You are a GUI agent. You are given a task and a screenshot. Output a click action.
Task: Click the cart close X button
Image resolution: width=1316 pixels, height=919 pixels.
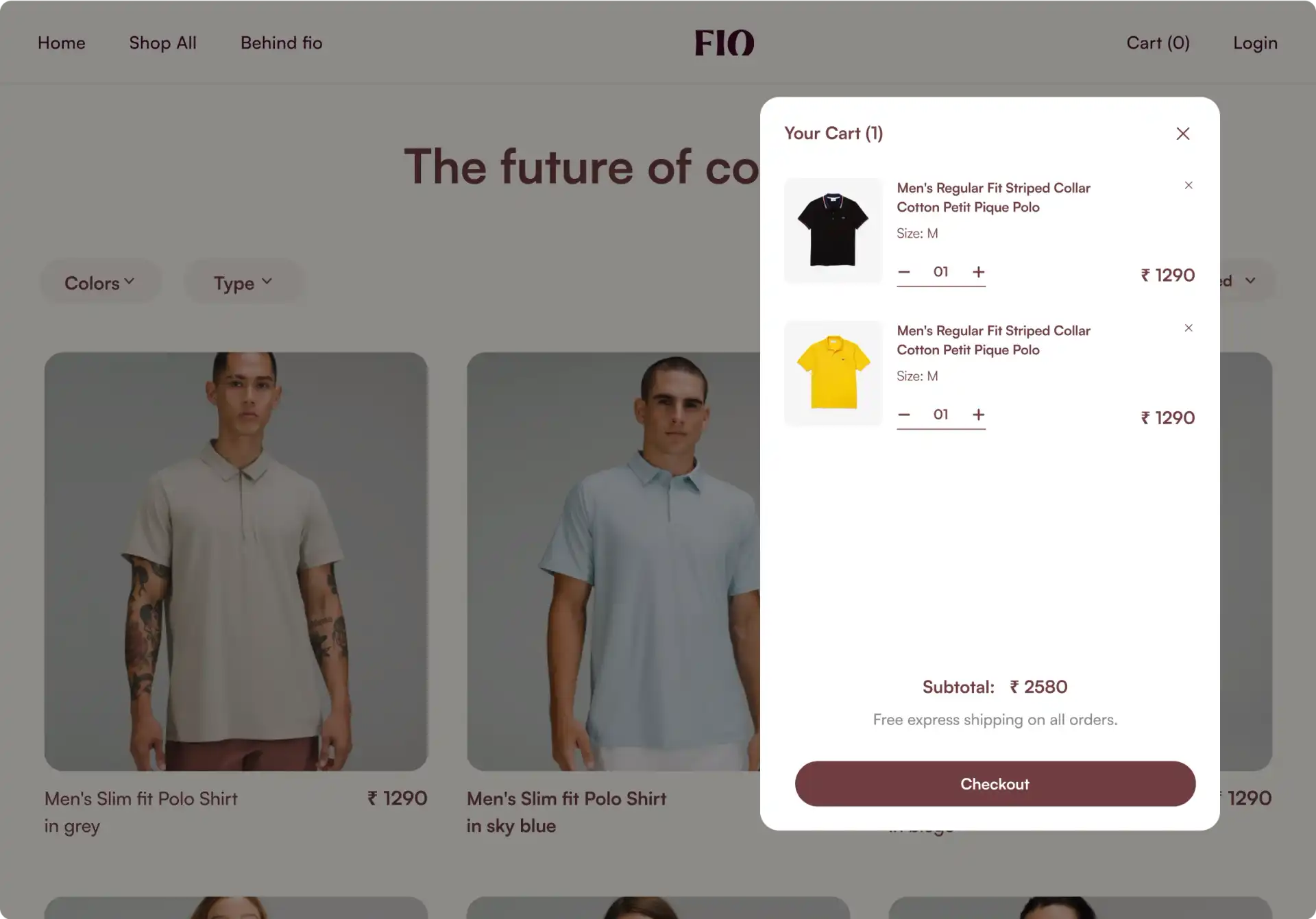pos(1183,133)
